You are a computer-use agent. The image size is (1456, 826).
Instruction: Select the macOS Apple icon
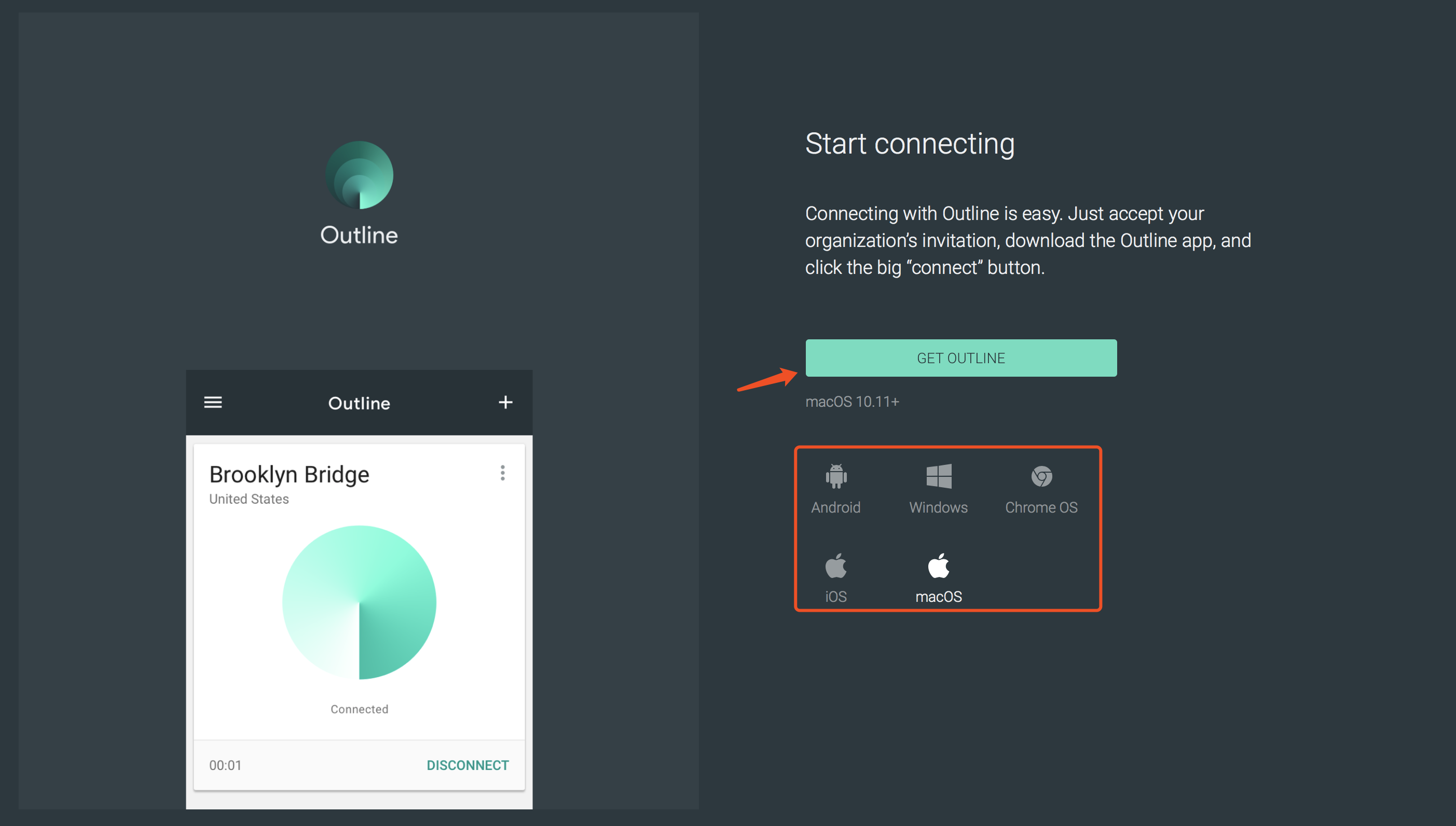[938, 566]
